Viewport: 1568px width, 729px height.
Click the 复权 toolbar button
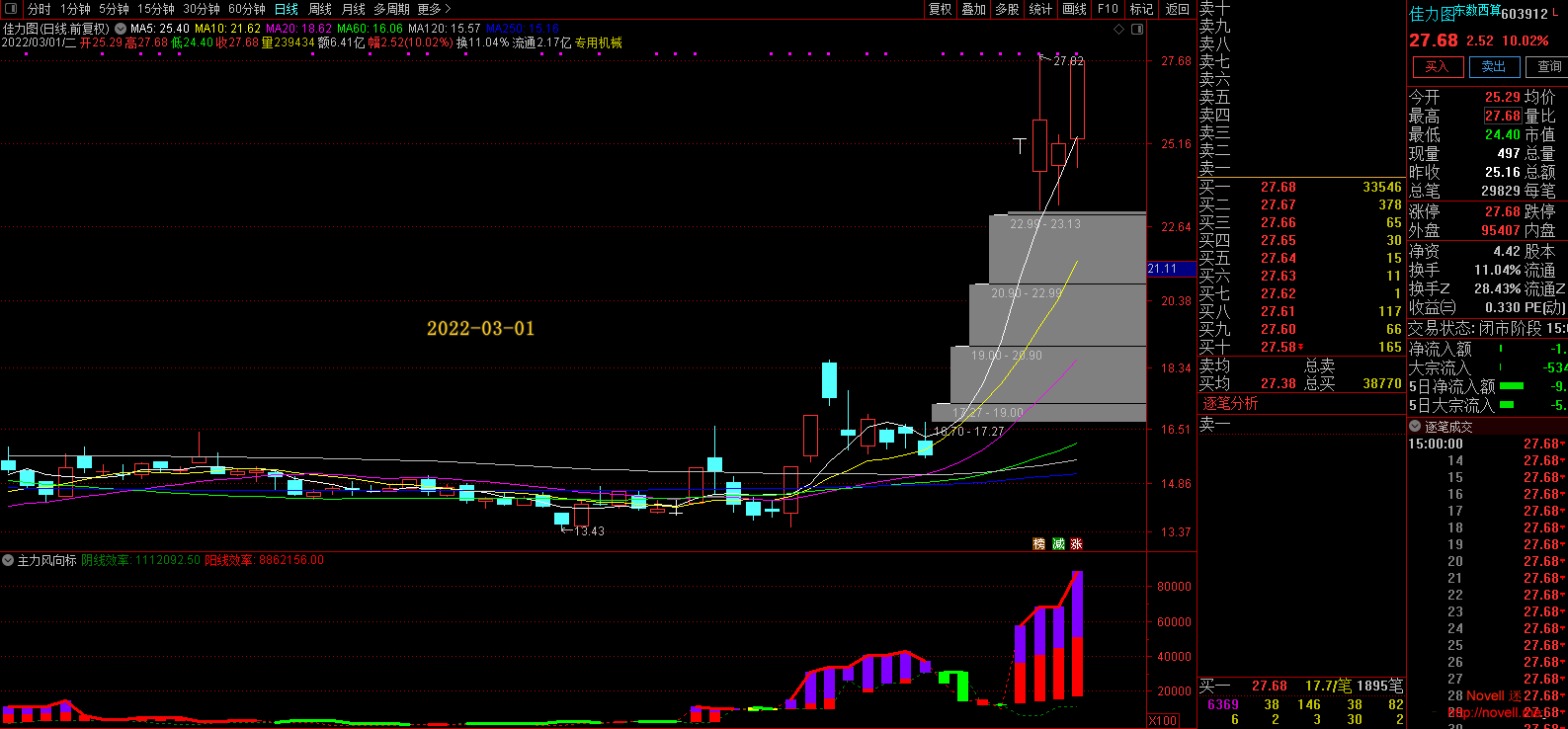(941, 9)
